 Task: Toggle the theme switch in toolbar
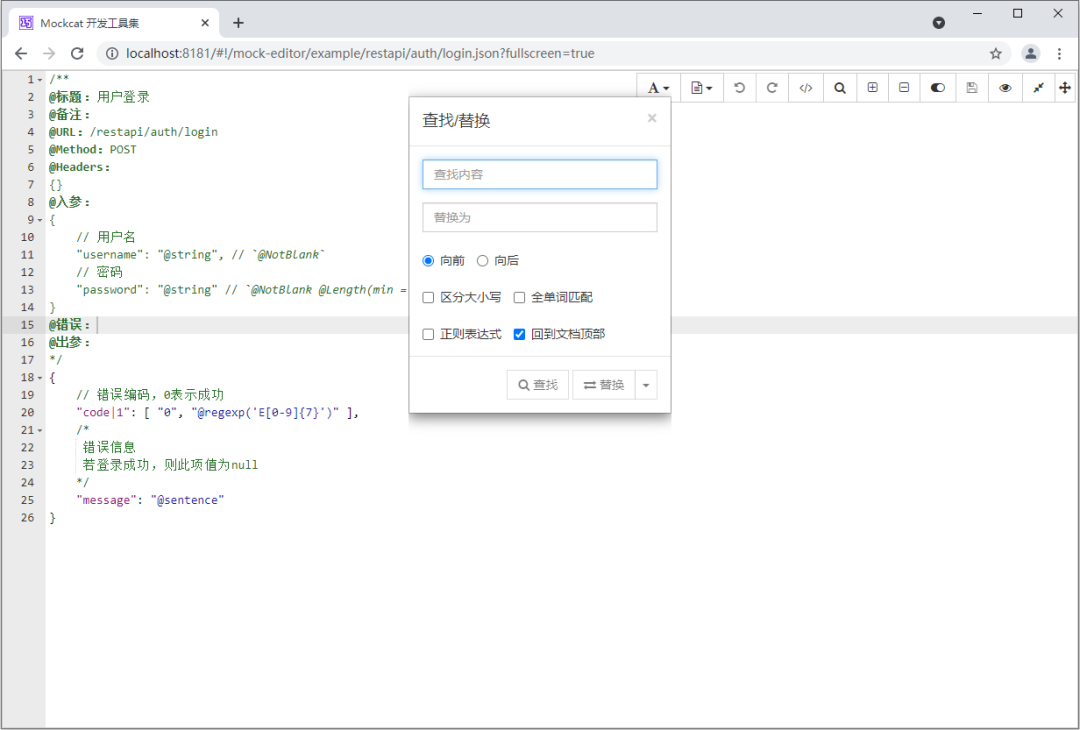coord(937,88)
